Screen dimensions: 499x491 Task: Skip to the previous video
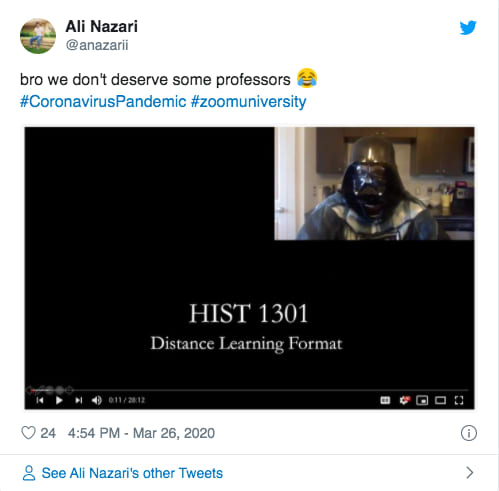pos(40,400)
